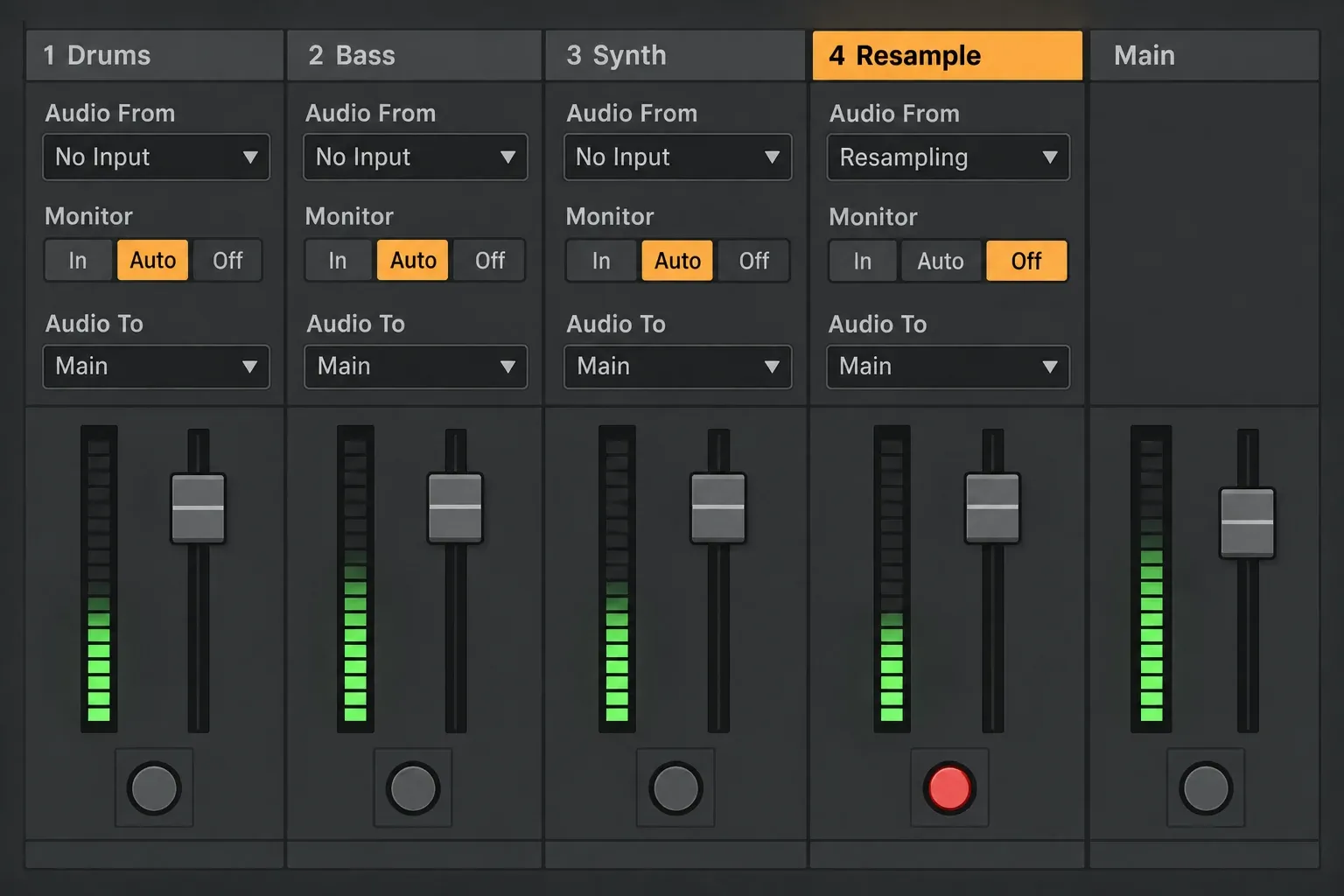This screenshot has width=1344, height=896.
Task: Select Auto monitoring on Drums track
Action: [153, 260]
